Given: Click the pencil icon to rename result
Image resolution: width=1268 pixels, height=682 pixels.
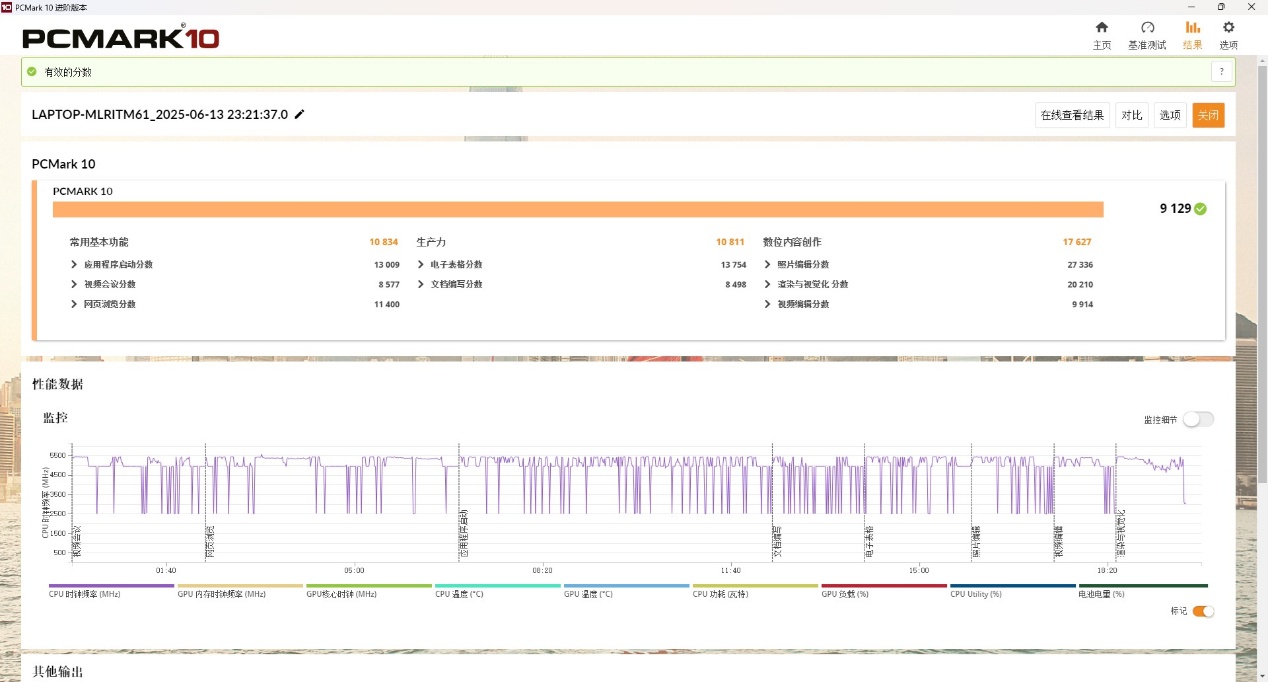Looking at the screenshot, I should click(x=299, y=114).
